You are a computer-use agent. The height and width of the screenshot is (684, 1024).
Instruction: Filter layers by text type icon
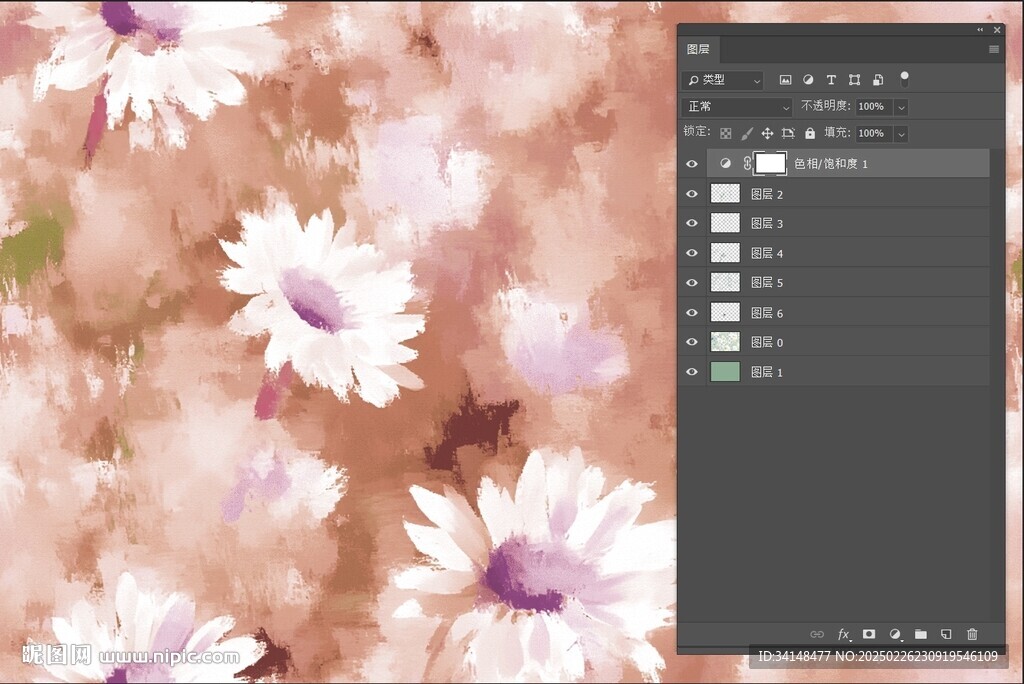[x=831, y=80]
